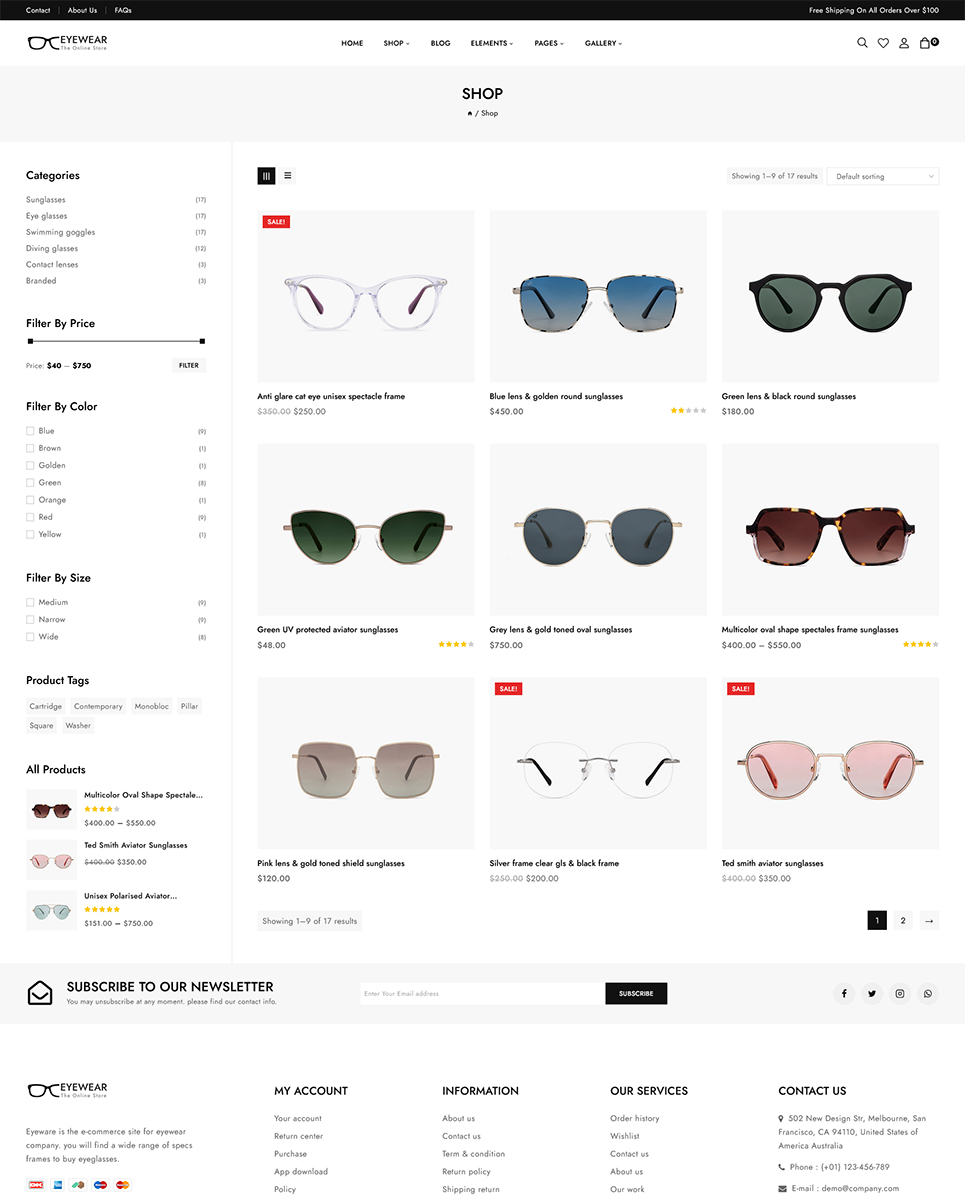Open the user account icon
The width and height of the screenshot is (965, 1200).
[x=904, y=43]
